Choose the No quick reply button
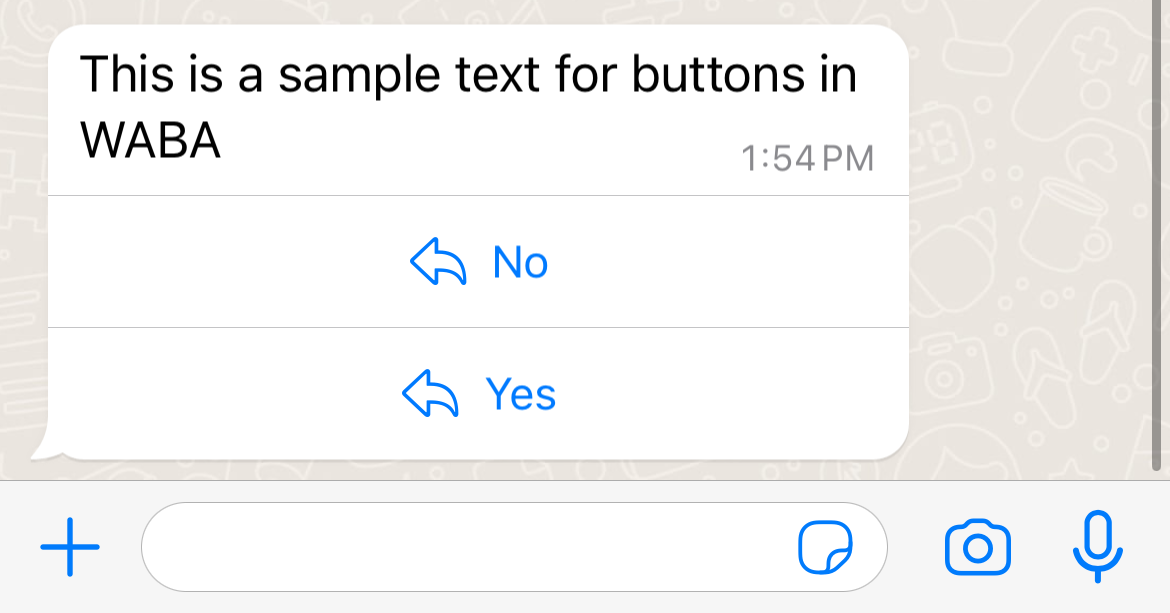The width and height of the screenshot is (1170, 613). [520, 262]
